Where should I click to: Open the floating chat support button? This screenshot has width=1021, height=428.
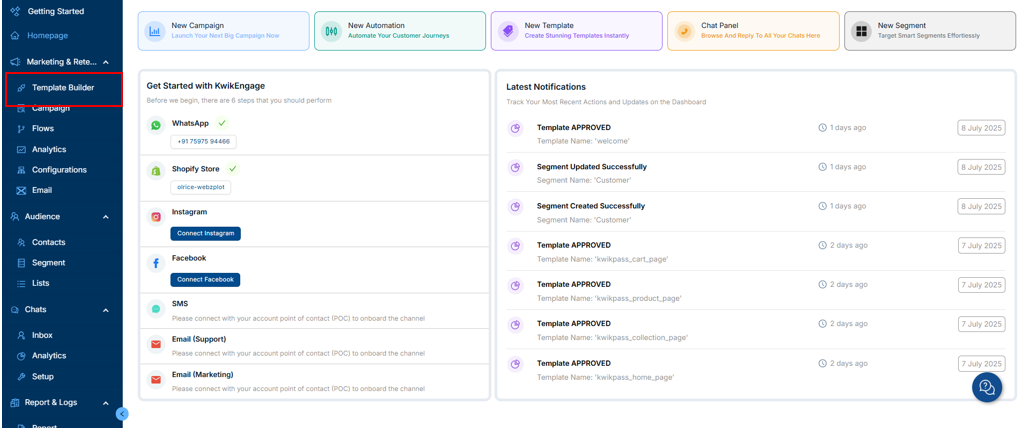pos(986,388)
